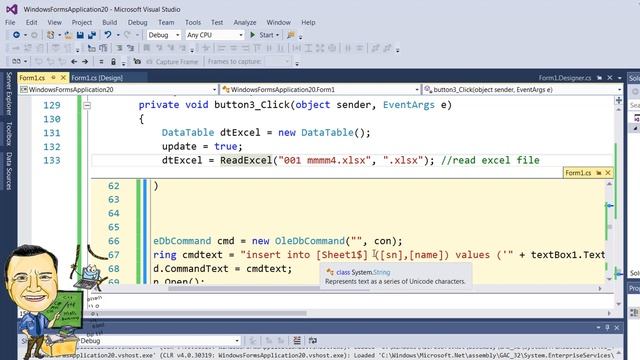The image size is (640, 360).
Task: Open the Toolbox side tab
Action: tap(9, 133)
